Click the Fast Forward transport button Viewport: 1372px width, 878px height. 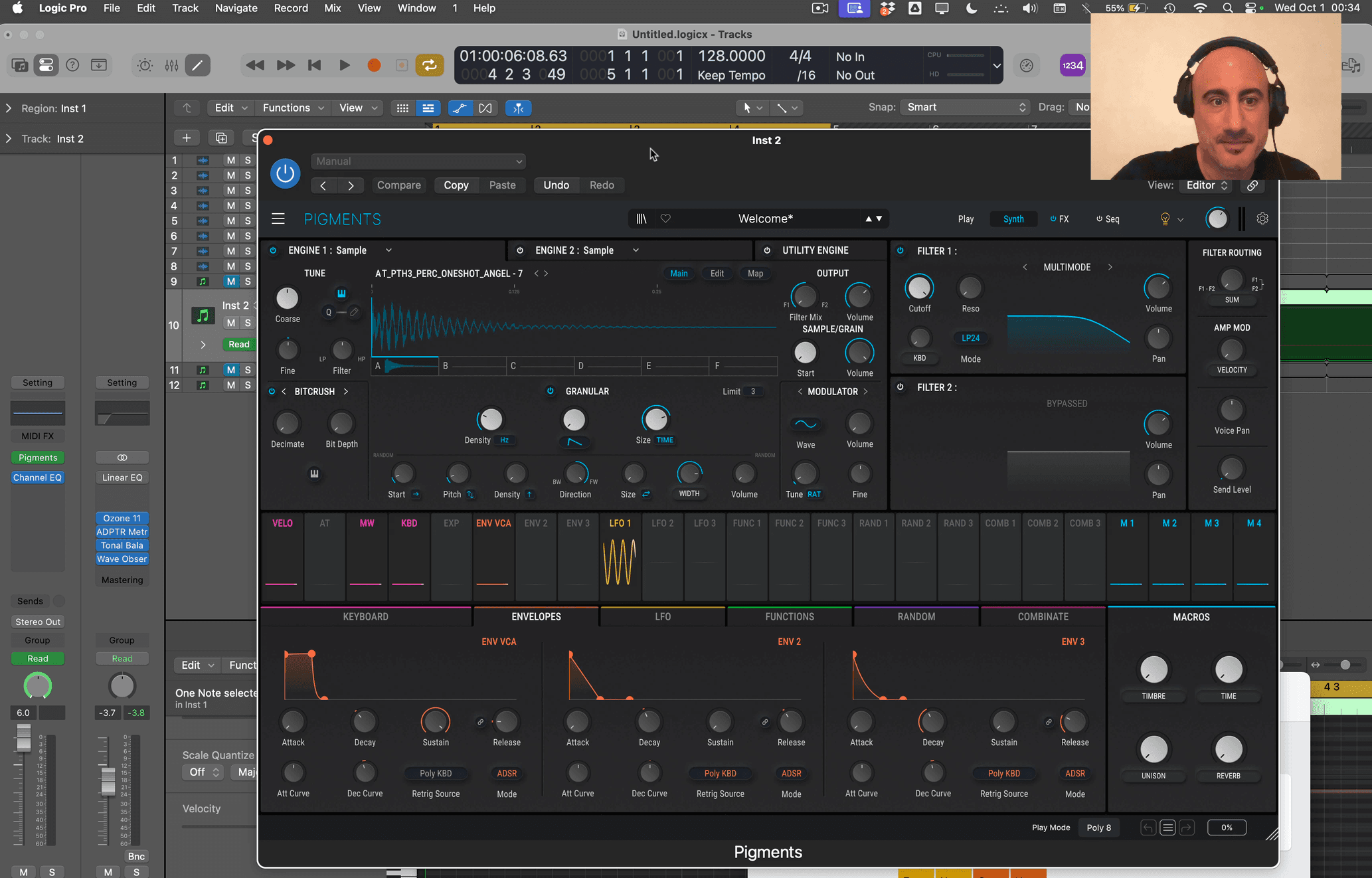click(286, 65)
